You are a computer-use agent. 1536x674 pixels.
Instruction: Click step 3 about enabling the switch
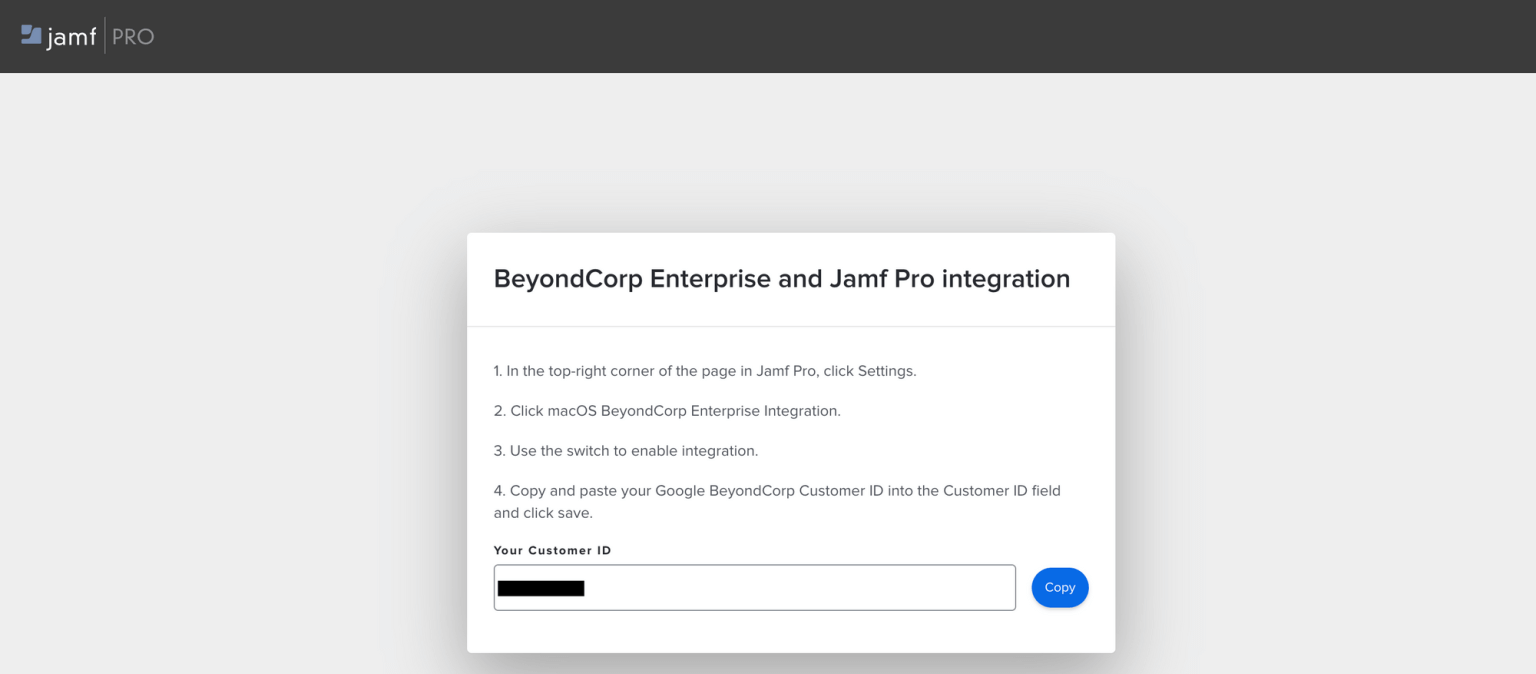click(x=625, y=450)
